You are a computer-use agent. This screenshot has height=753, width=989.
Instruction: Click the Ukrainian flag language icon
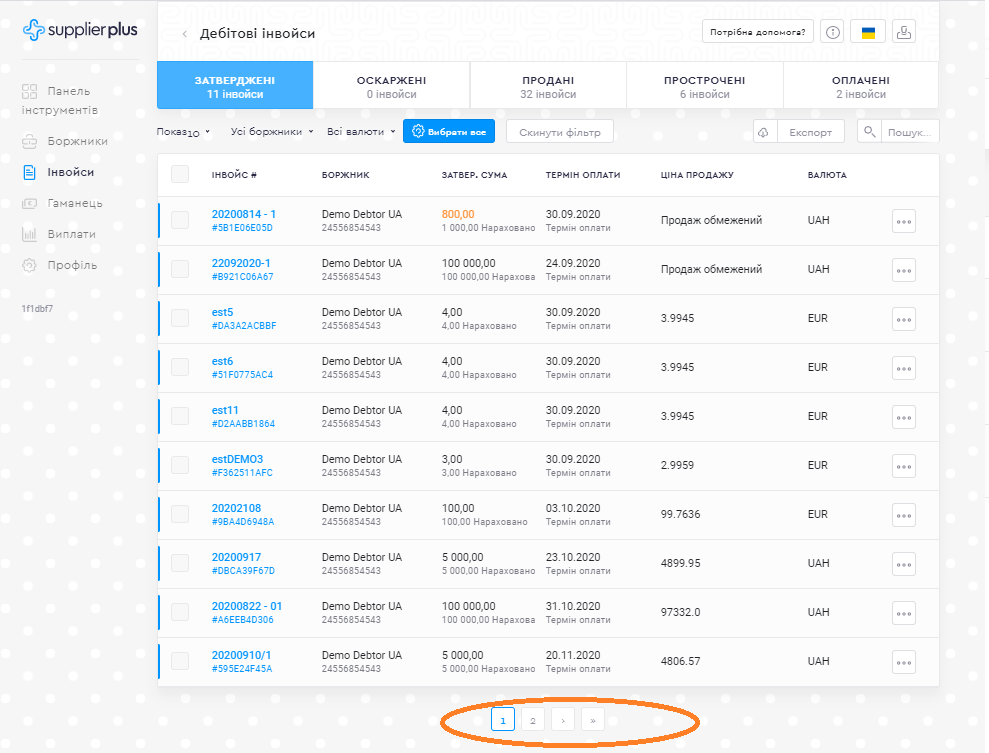click(868, 32)
